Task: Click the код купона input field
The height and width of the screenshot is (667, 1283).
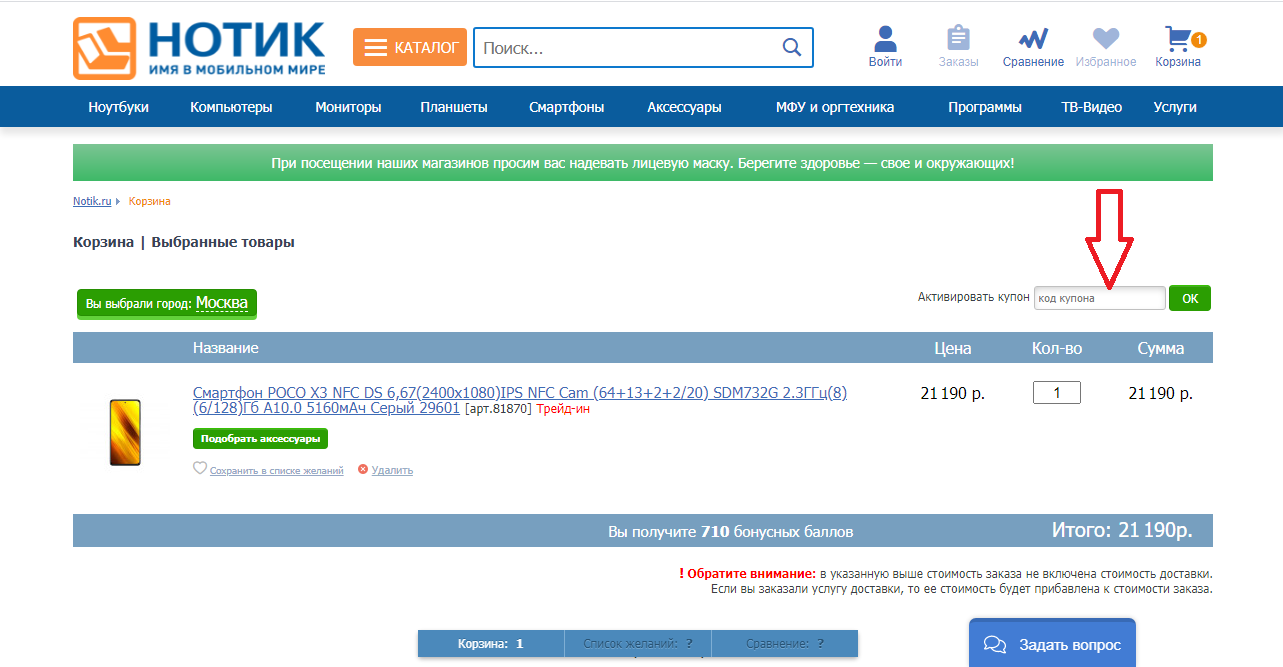Action: point(1100,298)
